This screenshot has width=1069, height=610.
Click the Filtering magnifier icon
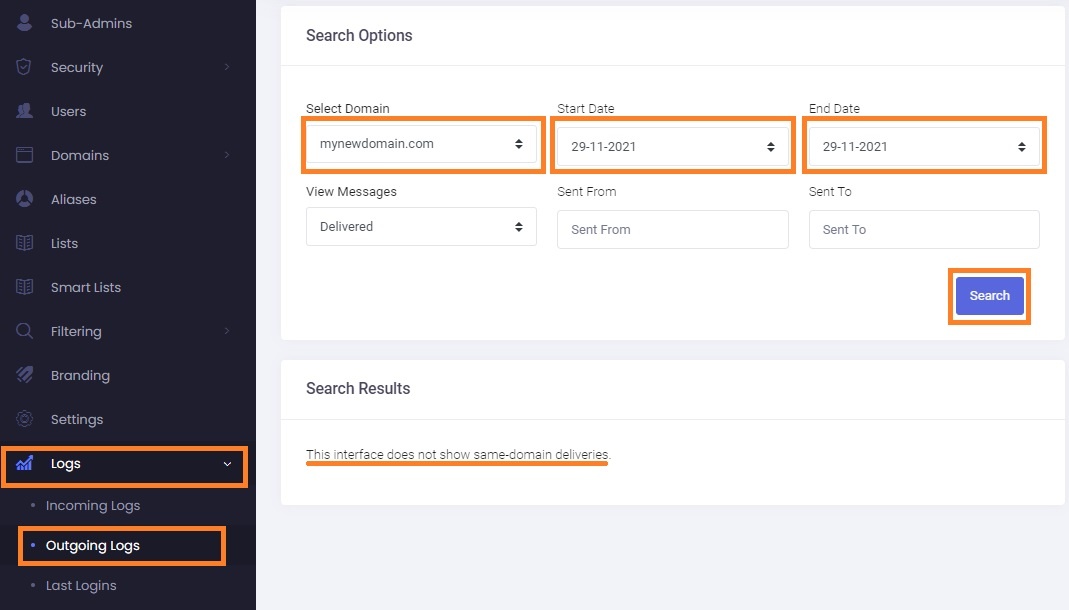pos(25,331)
